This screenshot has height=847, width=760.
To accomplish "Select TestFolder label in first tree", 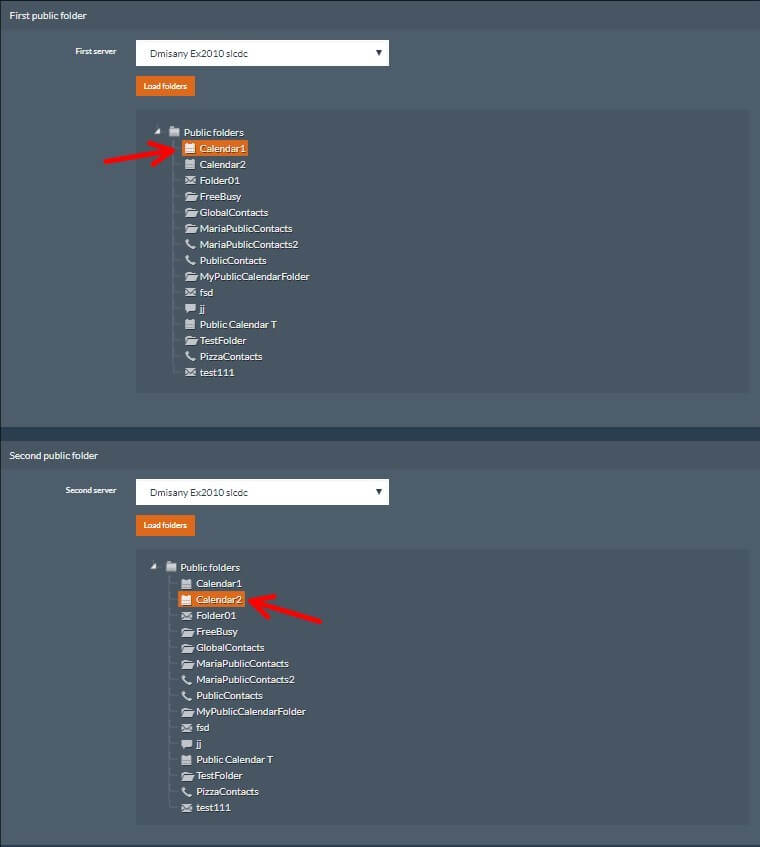I will click(x=223, y=340).
